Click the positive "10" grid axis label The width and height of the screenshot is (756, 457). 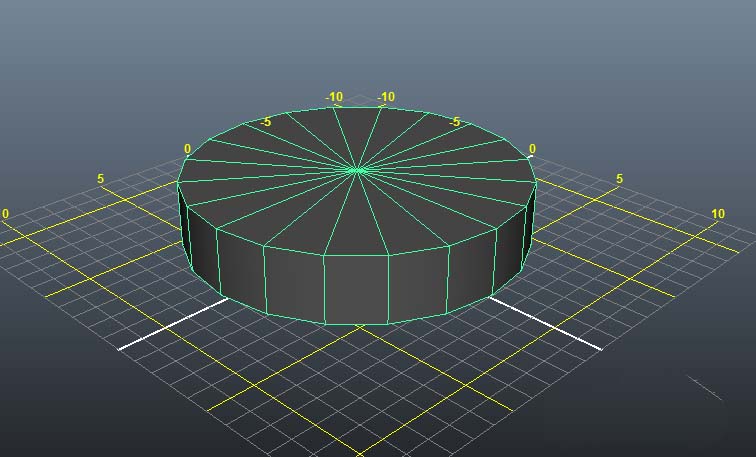pos(718,214)
